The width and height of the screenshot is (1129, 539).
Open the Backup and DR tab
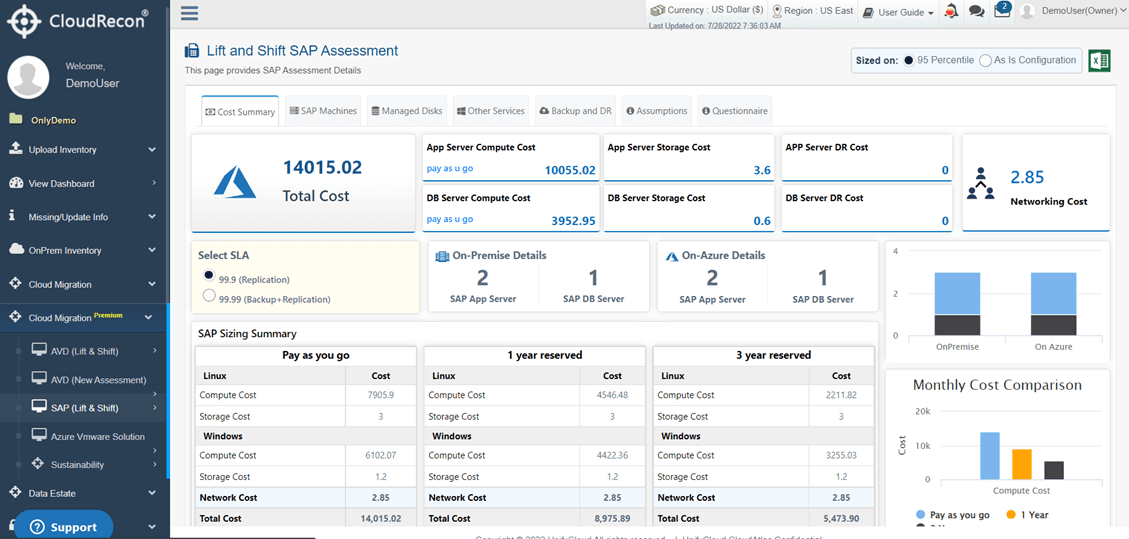click(x=575, y=111)
